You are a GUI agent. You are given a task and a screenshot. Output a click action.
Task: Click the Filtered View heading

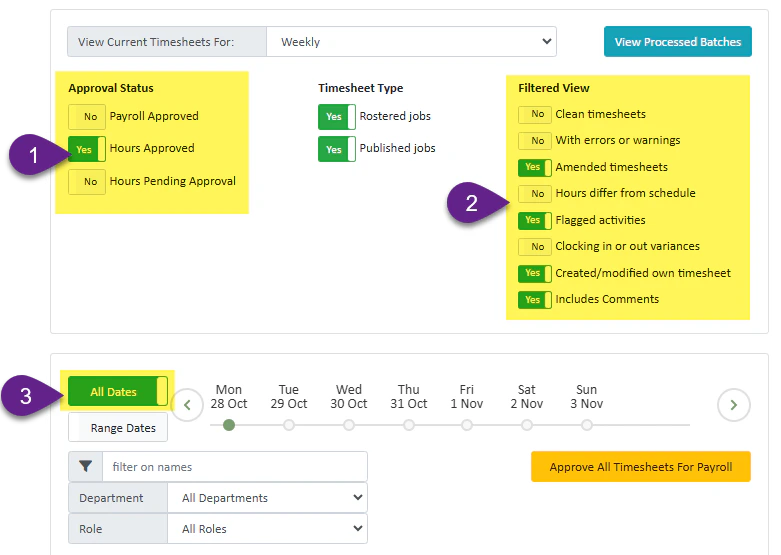(x=554, y=88)
